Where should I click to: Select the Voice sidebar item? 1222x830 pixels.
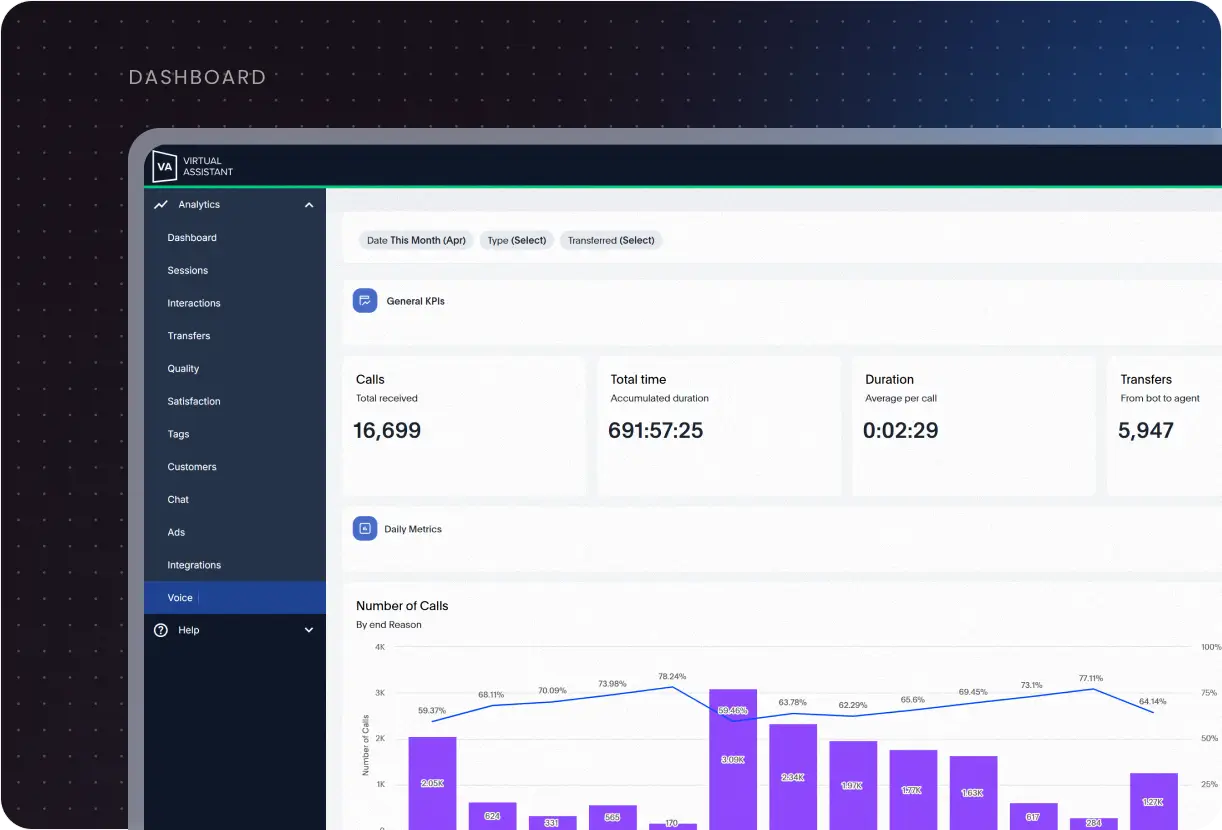point(180,598)
